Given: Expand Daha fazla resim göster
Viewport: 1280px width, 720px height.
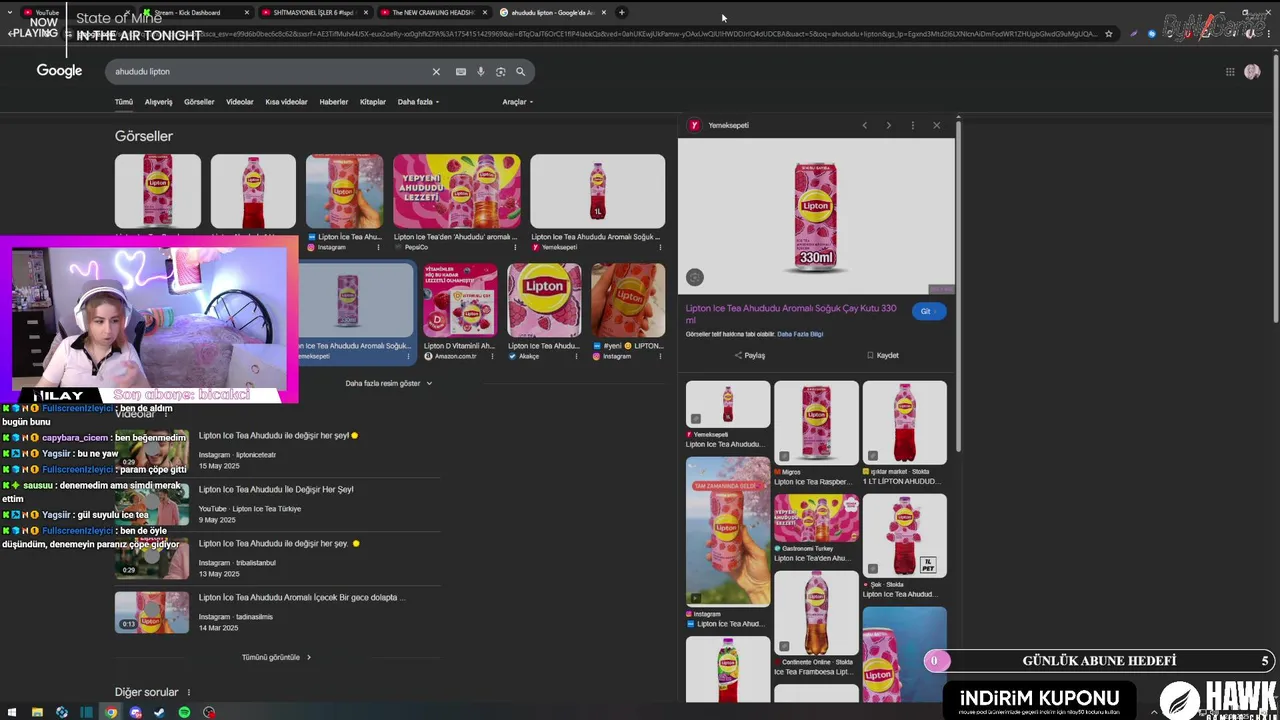Looking at the screenshot, I should pyautogui.click(x=389, y=383).
